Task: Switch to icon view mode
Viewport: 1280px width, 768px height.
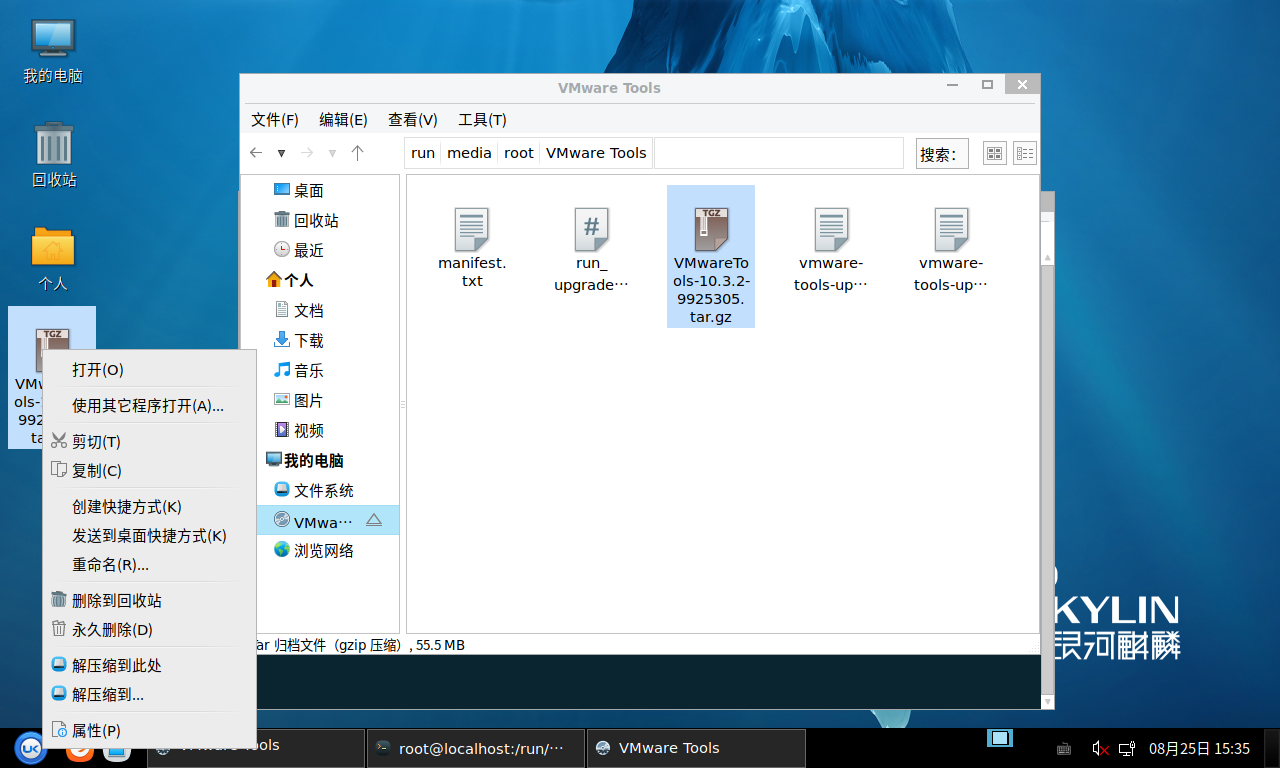Action: coord(995,153)
